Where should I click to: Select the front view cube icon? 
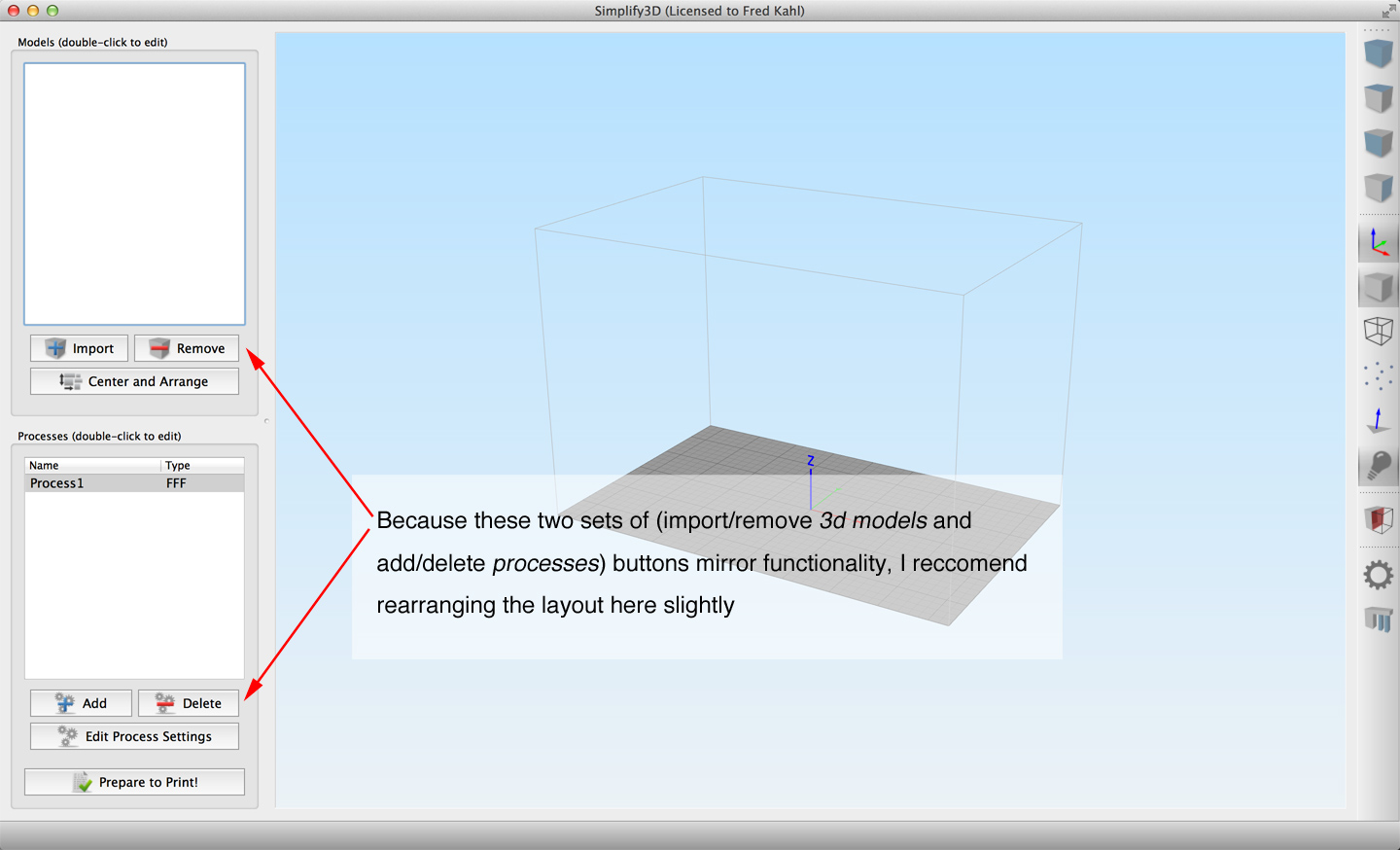[x=1378, y=143]
